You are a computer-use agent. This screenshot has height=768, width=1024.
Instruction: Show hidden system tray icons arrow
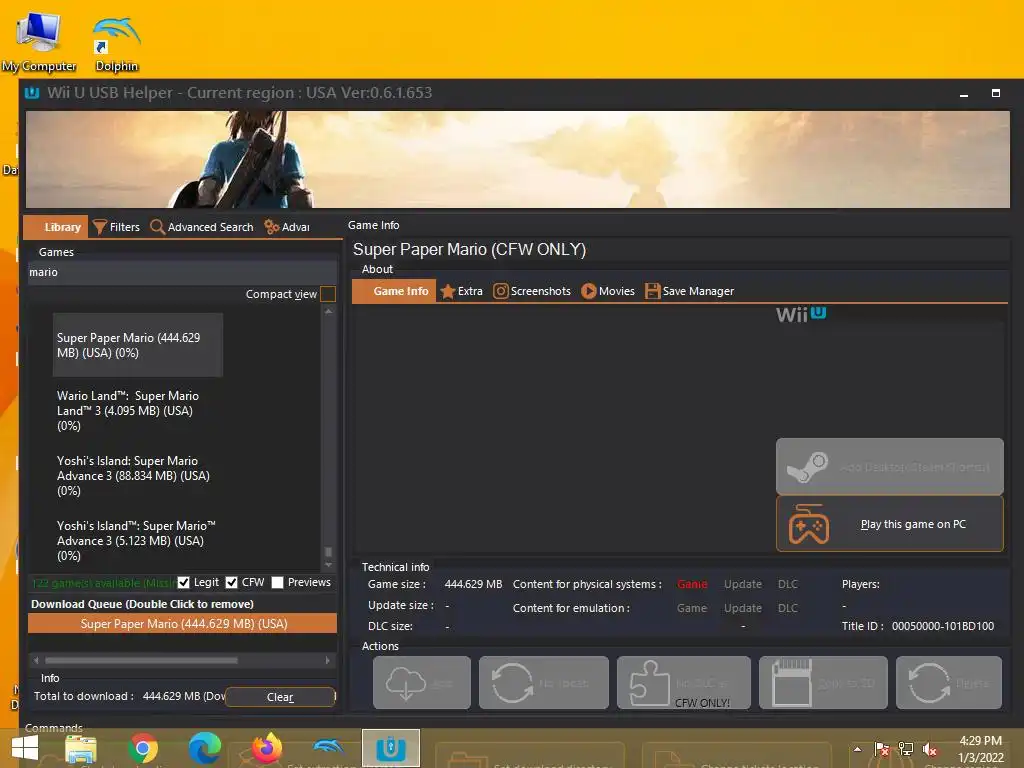(x=857, y=749)
